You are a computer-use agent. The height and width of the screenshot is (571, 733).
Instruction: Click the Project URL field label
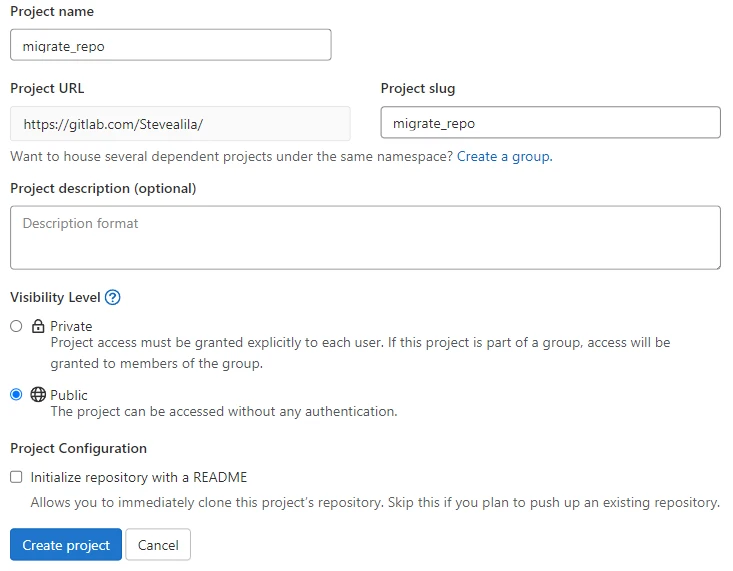pyautogui.click(x=47, y=89)
